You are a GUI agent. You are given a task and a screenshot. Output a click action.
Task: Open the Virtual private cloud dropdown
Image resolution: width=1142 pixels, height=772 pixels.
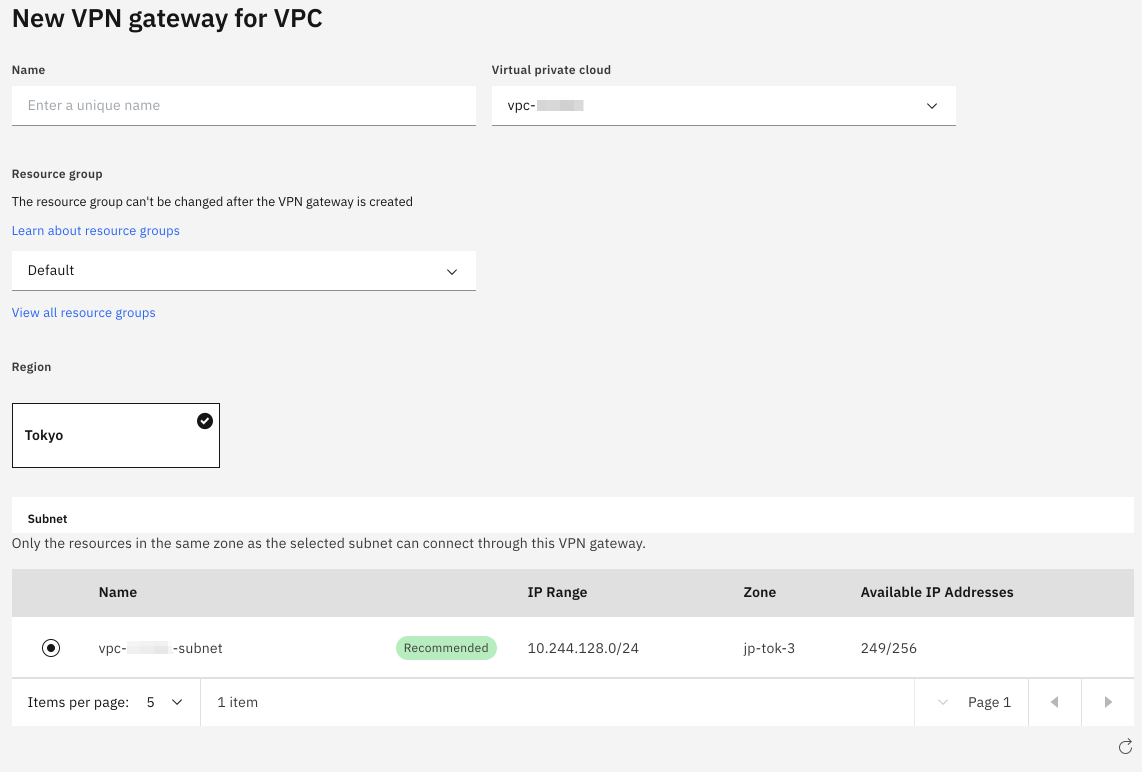723,105
